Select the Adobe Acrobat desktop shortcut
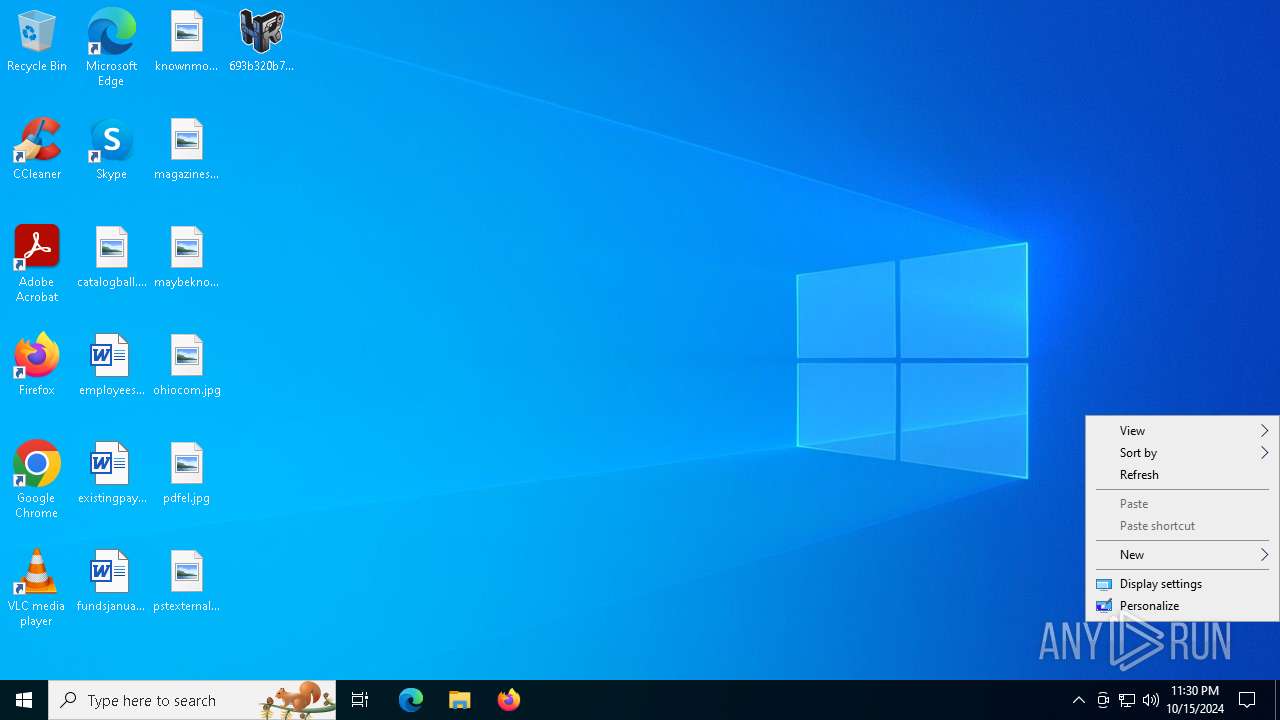The image size is (1280, 720). [x=37, y=264]
